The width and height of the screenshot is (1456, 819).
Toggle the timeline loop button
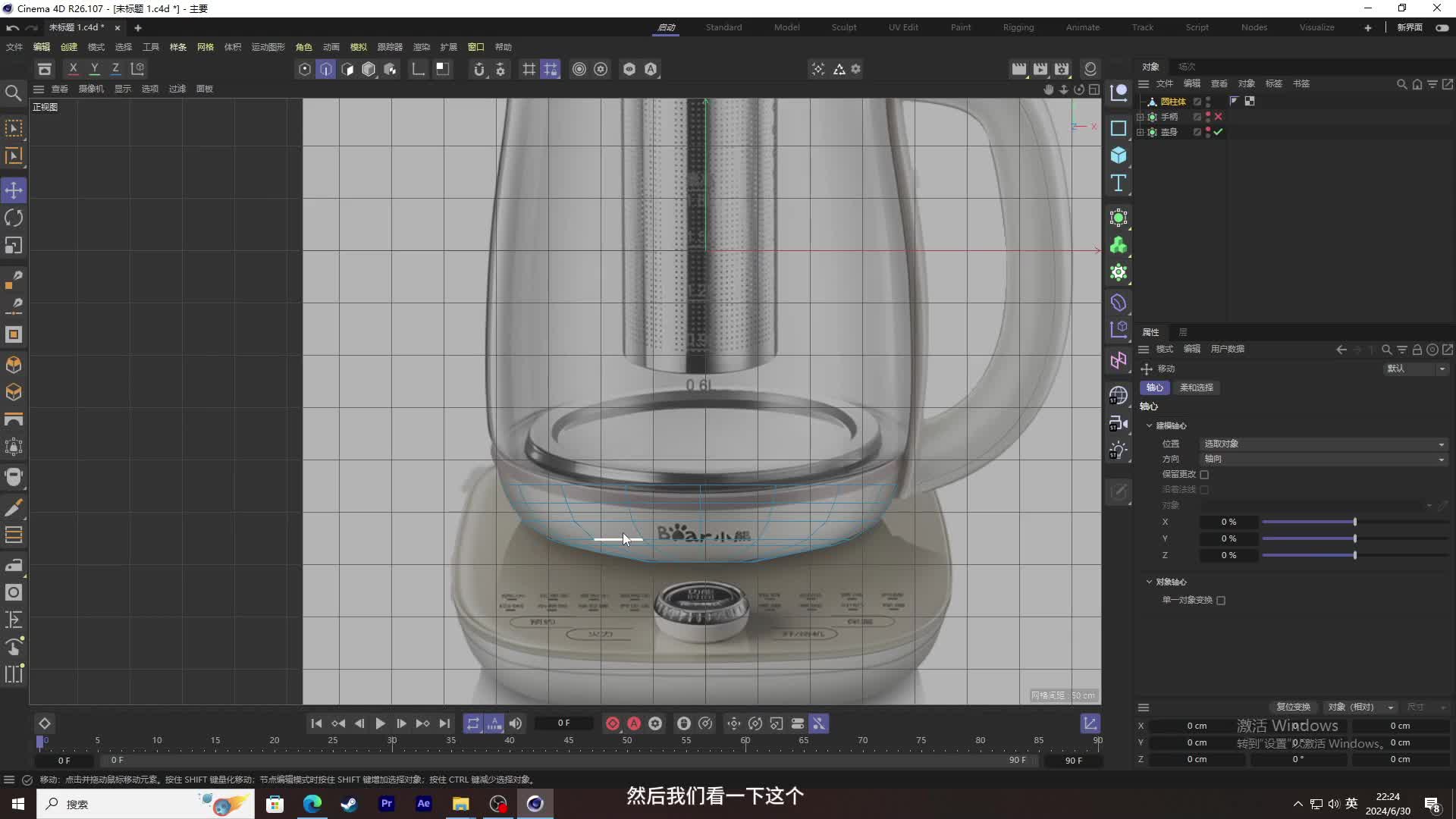tap(472, 723)
